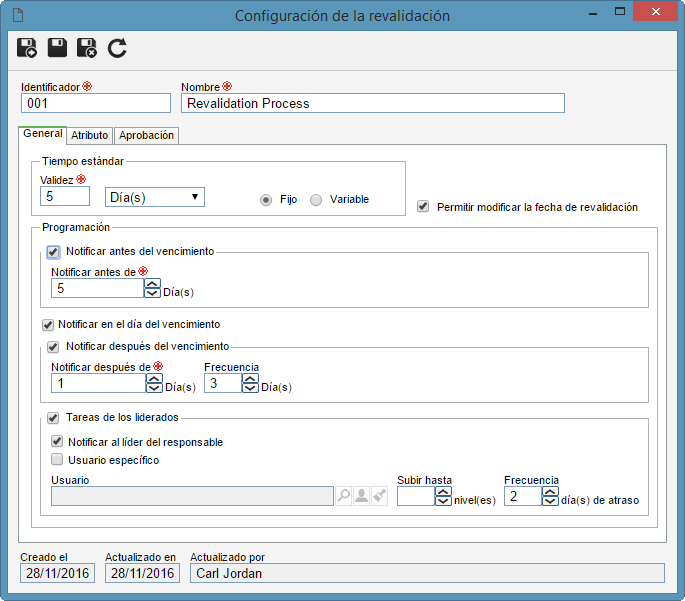Viewport: 685px width, 601px height.
Task: Click the greyed Usuario text field
Action: [x=192, y=496]
